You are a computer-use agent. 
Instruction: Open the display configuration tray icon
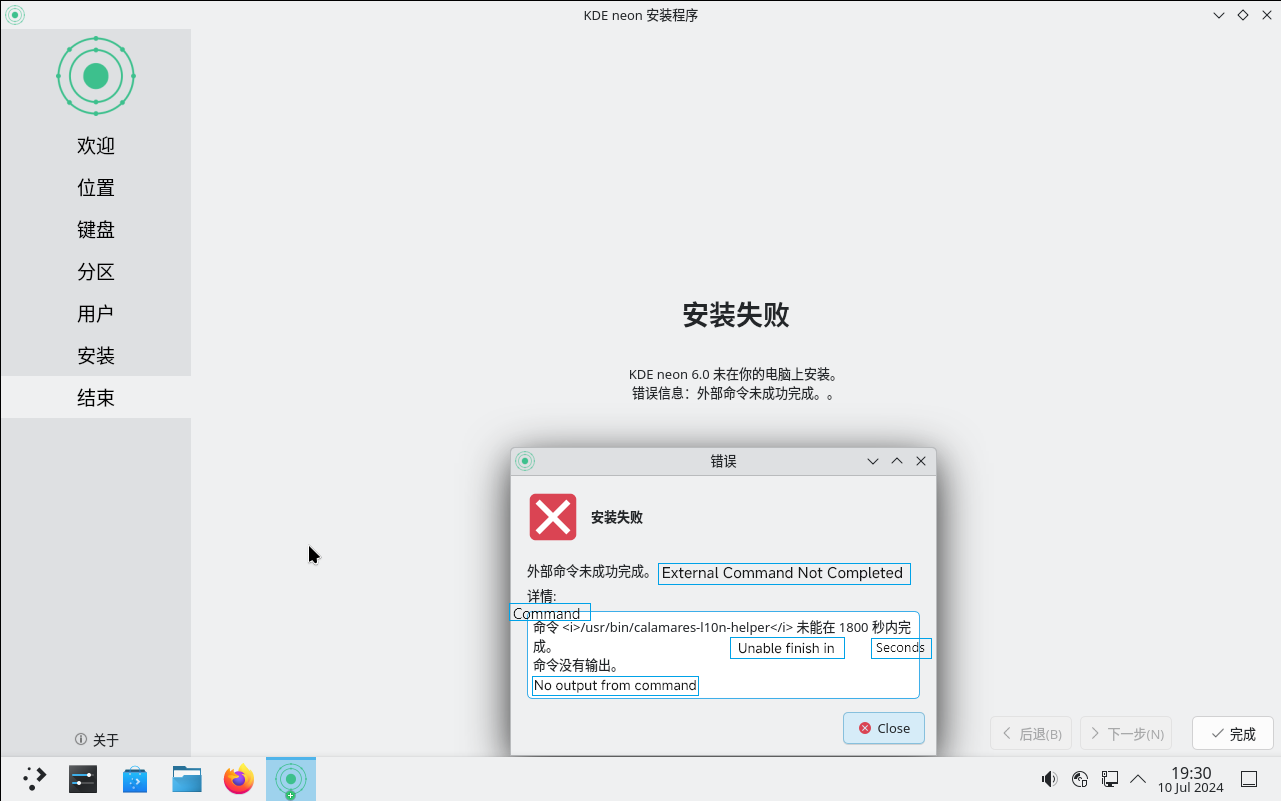coord(1110,779)
